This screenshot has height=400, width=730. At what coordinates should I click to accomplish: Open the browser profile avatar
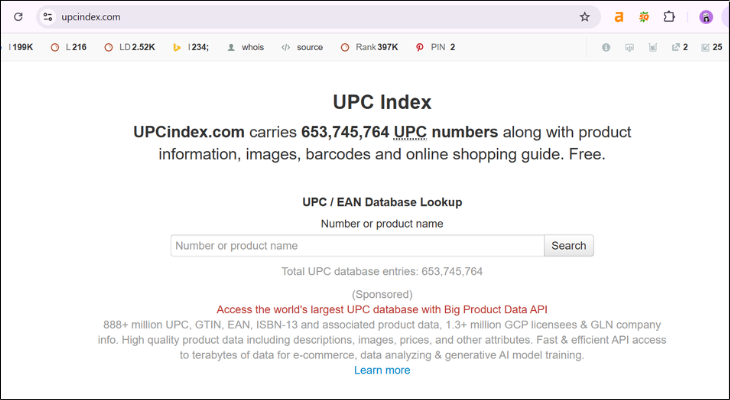[x=706, y=17]
